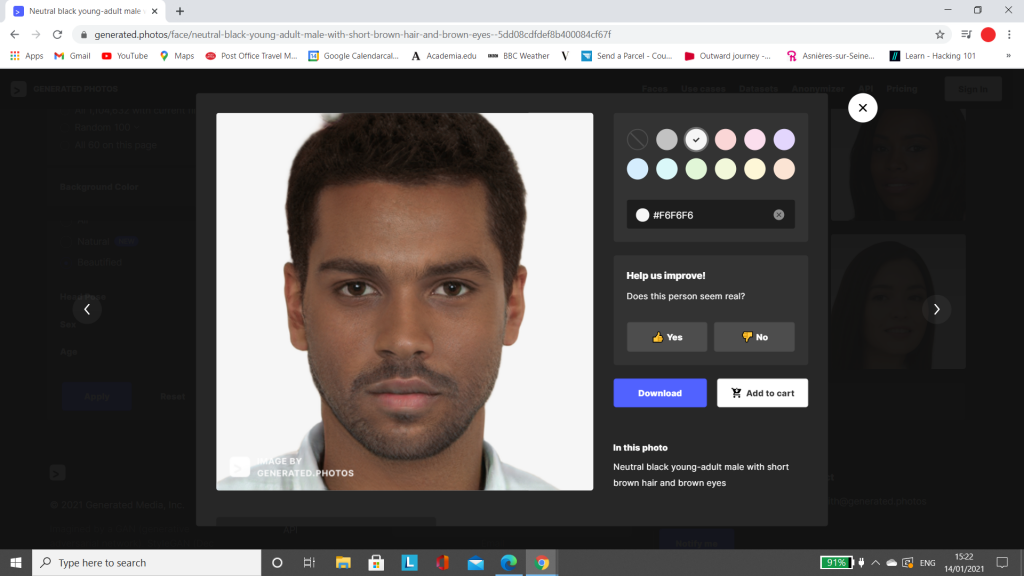Select the light green background swatch

click(x=696, y=168)
